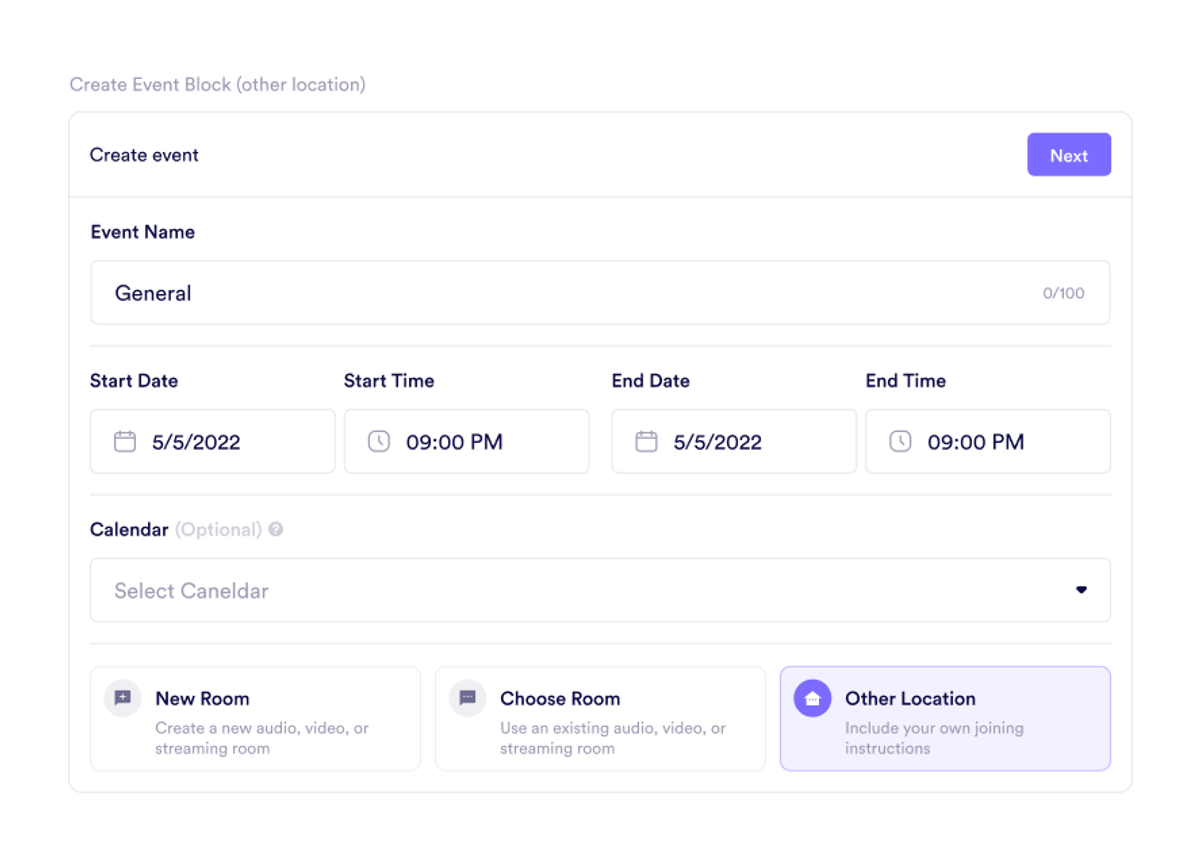
Task: Click the dropdown arrow in the Calendar field
Action: click(1081, 590)
